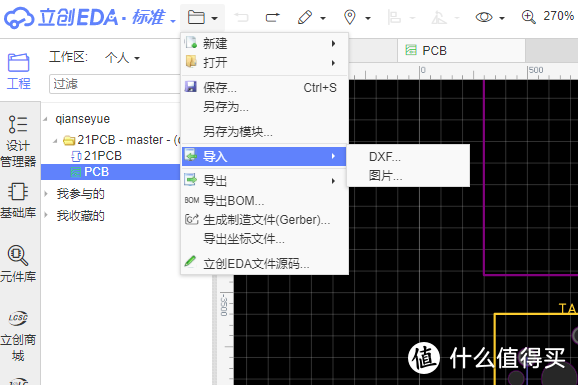Open the 新建 submenu
The image size is (578, 385).
264,44
